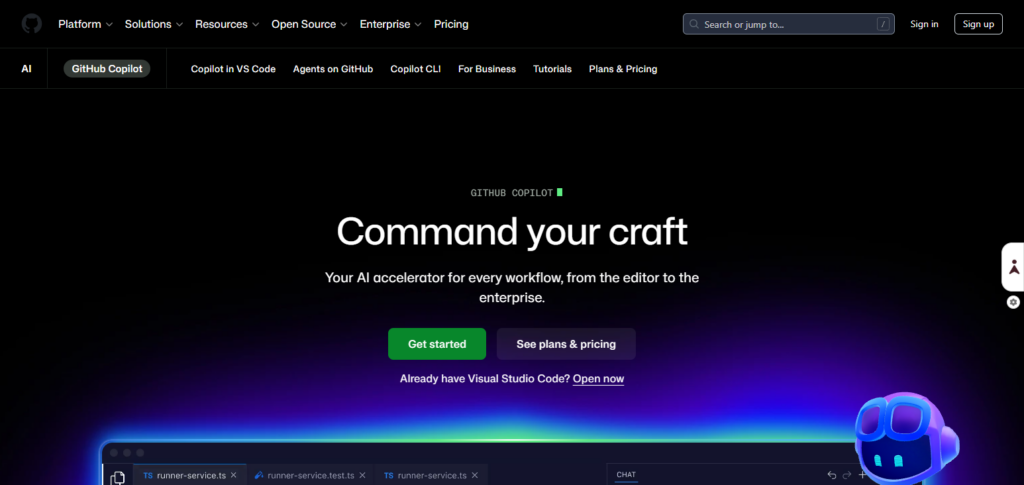
Task: Click See plans & pricing button
Action: [x=566, y=344]
